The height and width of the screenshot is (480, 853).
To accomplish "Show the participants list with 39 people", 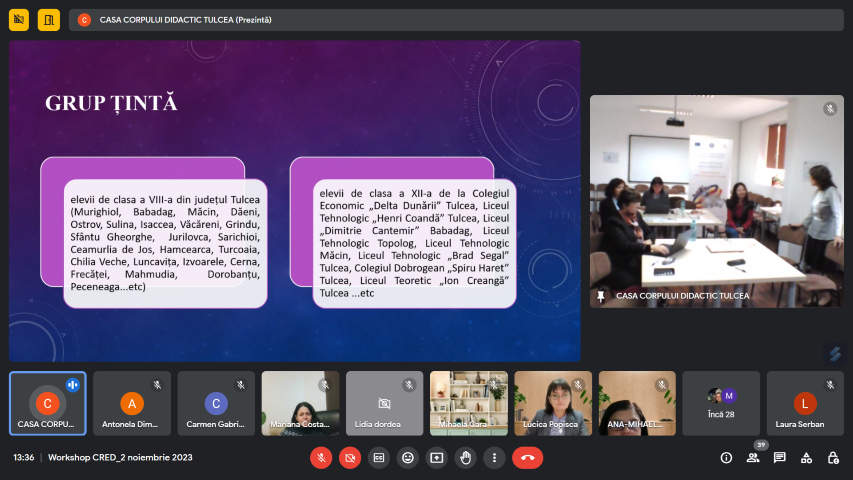I will click(753, 457).
